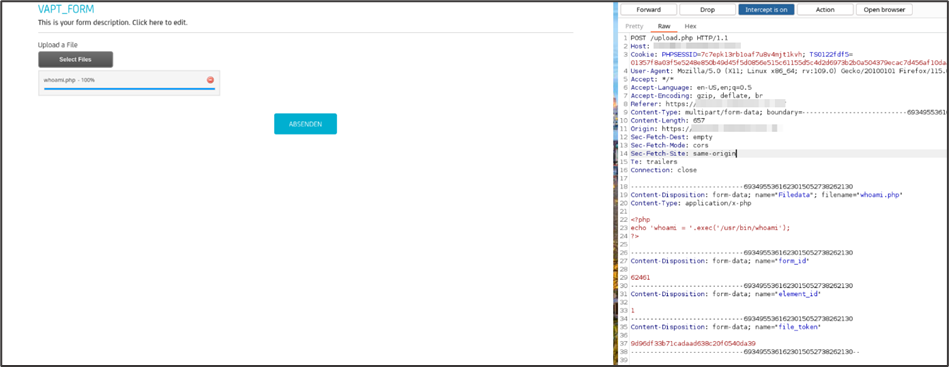Drop the intercepted request

point(707,10)
